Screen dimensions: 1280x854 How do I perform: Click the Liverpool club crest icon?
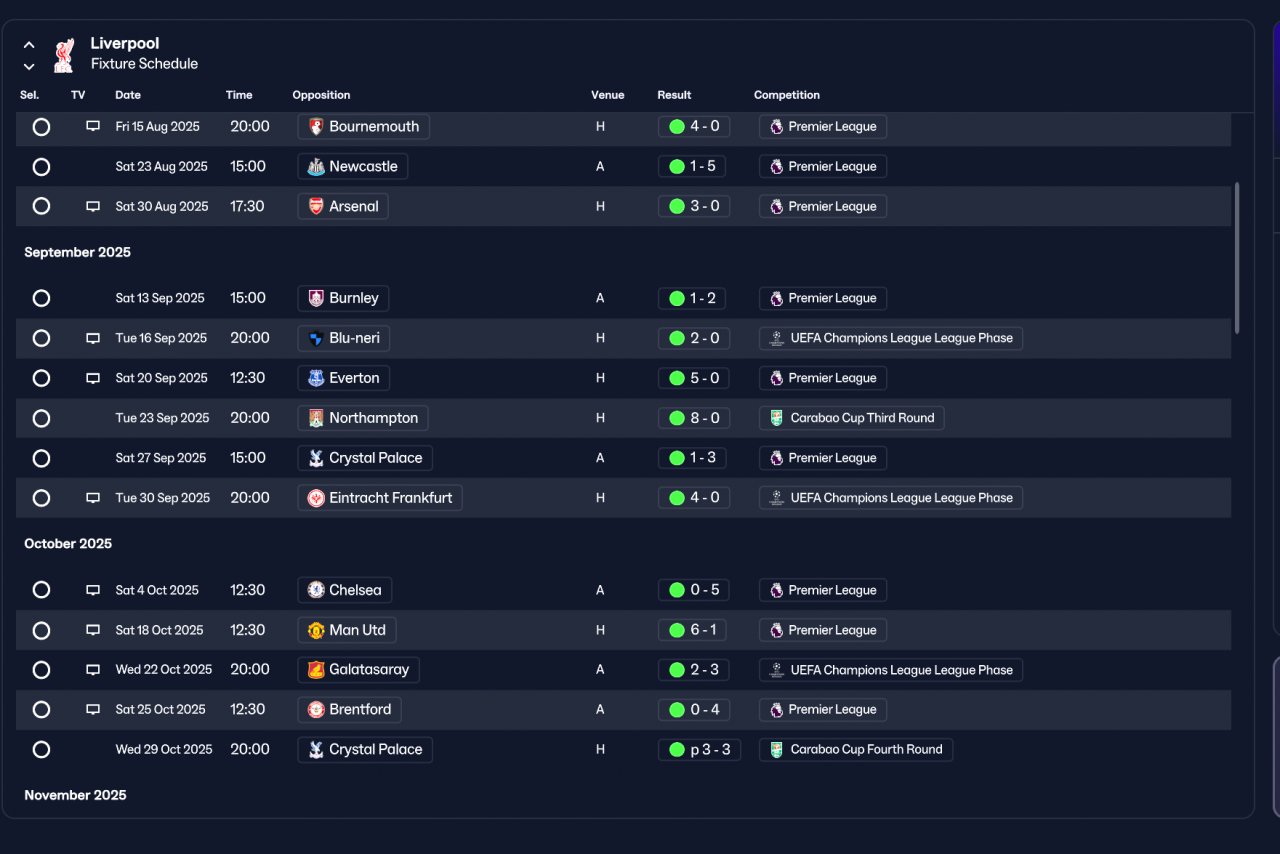[64, 55]
